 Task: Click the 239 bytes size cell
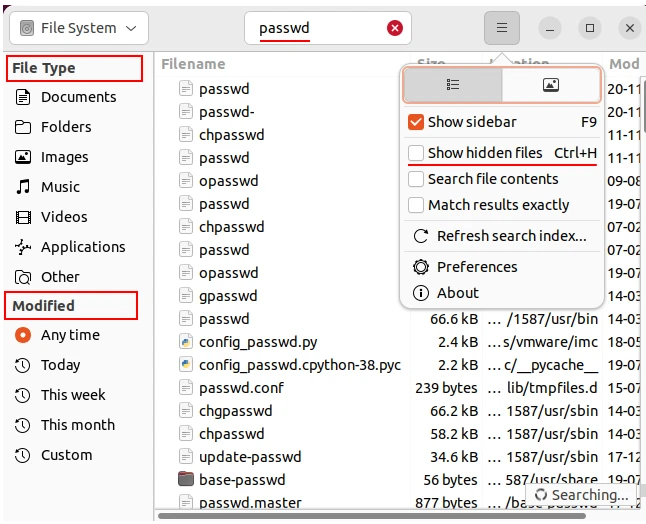point(446,388)
